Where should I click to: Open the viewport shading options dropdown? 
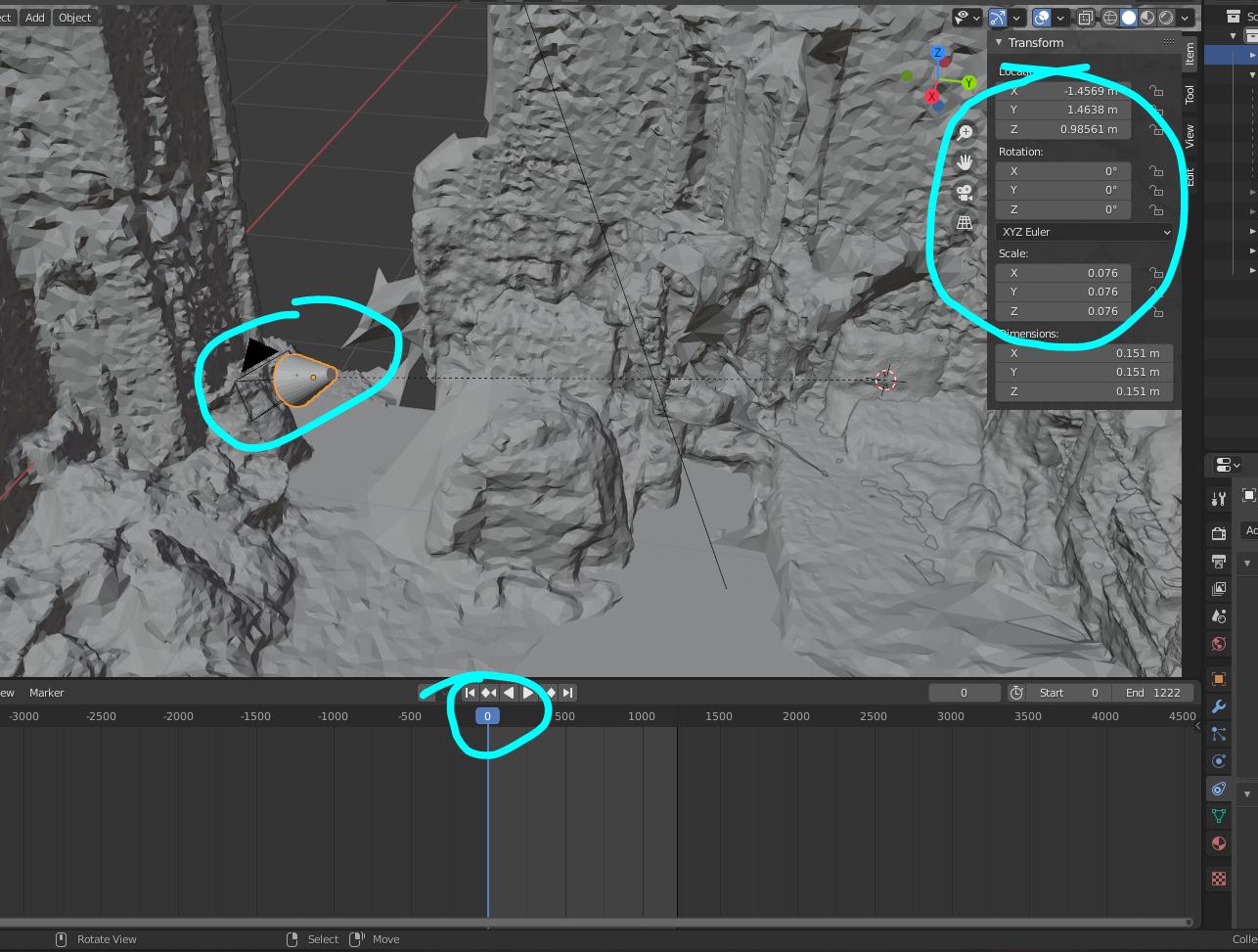tap(1186, 18)
